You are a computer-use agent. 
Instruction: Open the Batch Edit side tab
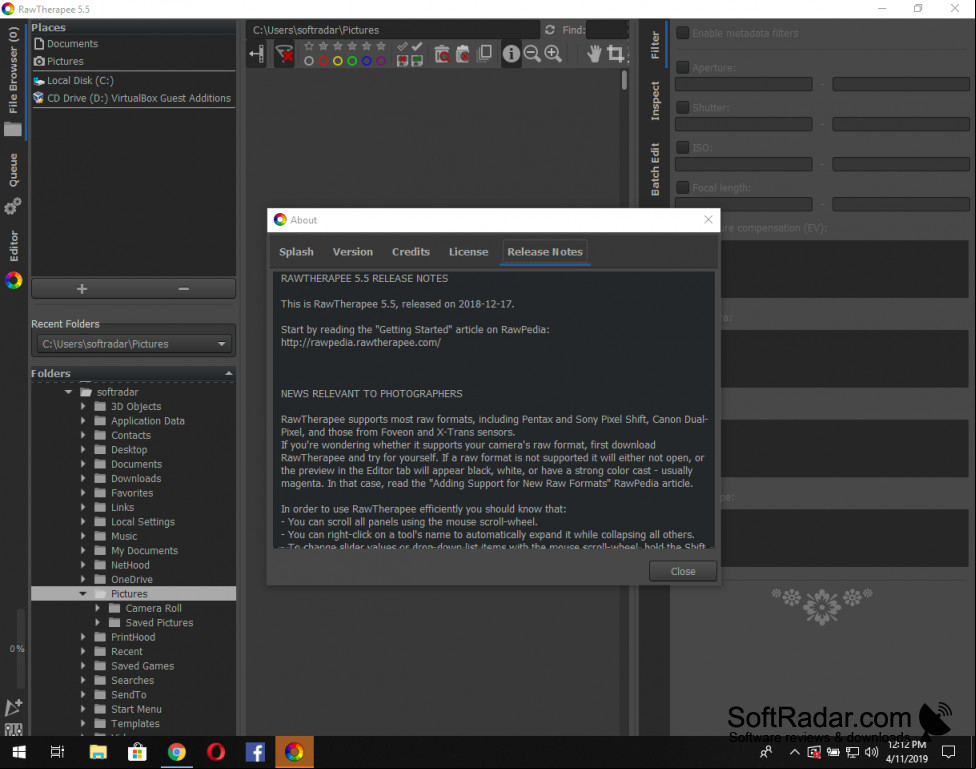click(x=655, y=169)
